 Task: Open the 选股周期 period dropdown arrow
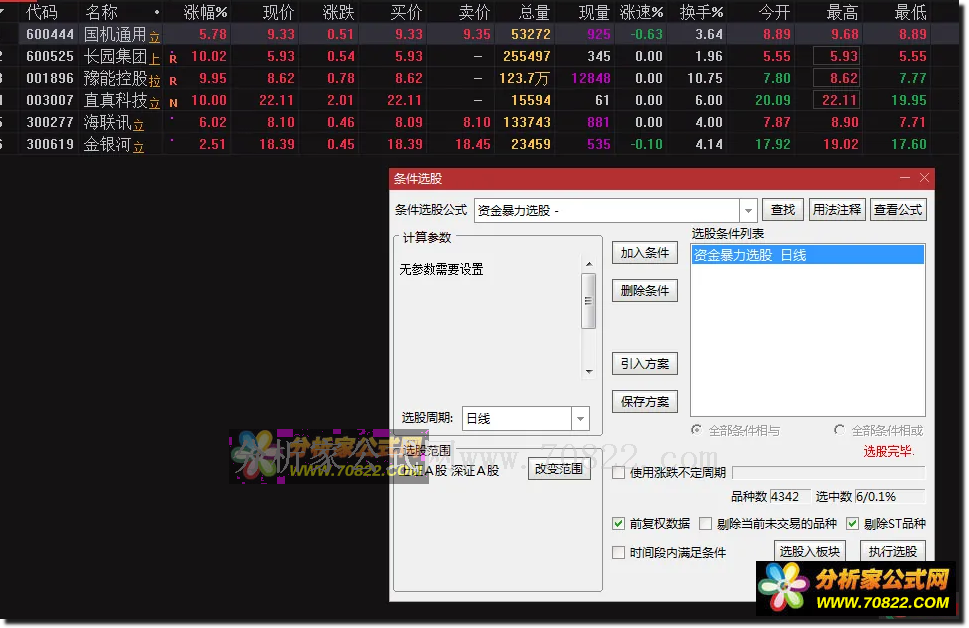(x=580, y=418)
